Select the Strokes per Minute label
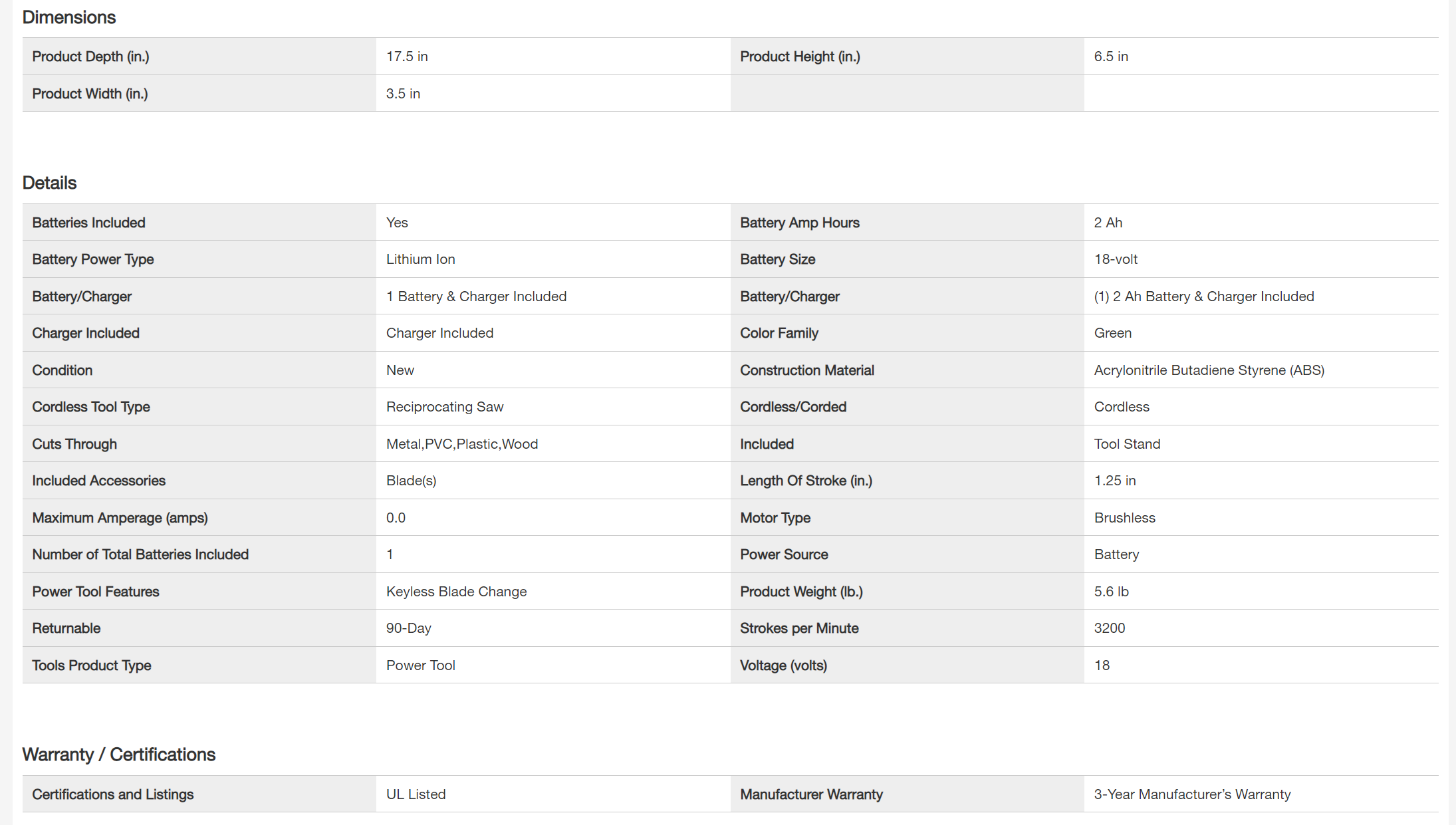This screenshot has width=1456, height=825. (x=799, y=628)
